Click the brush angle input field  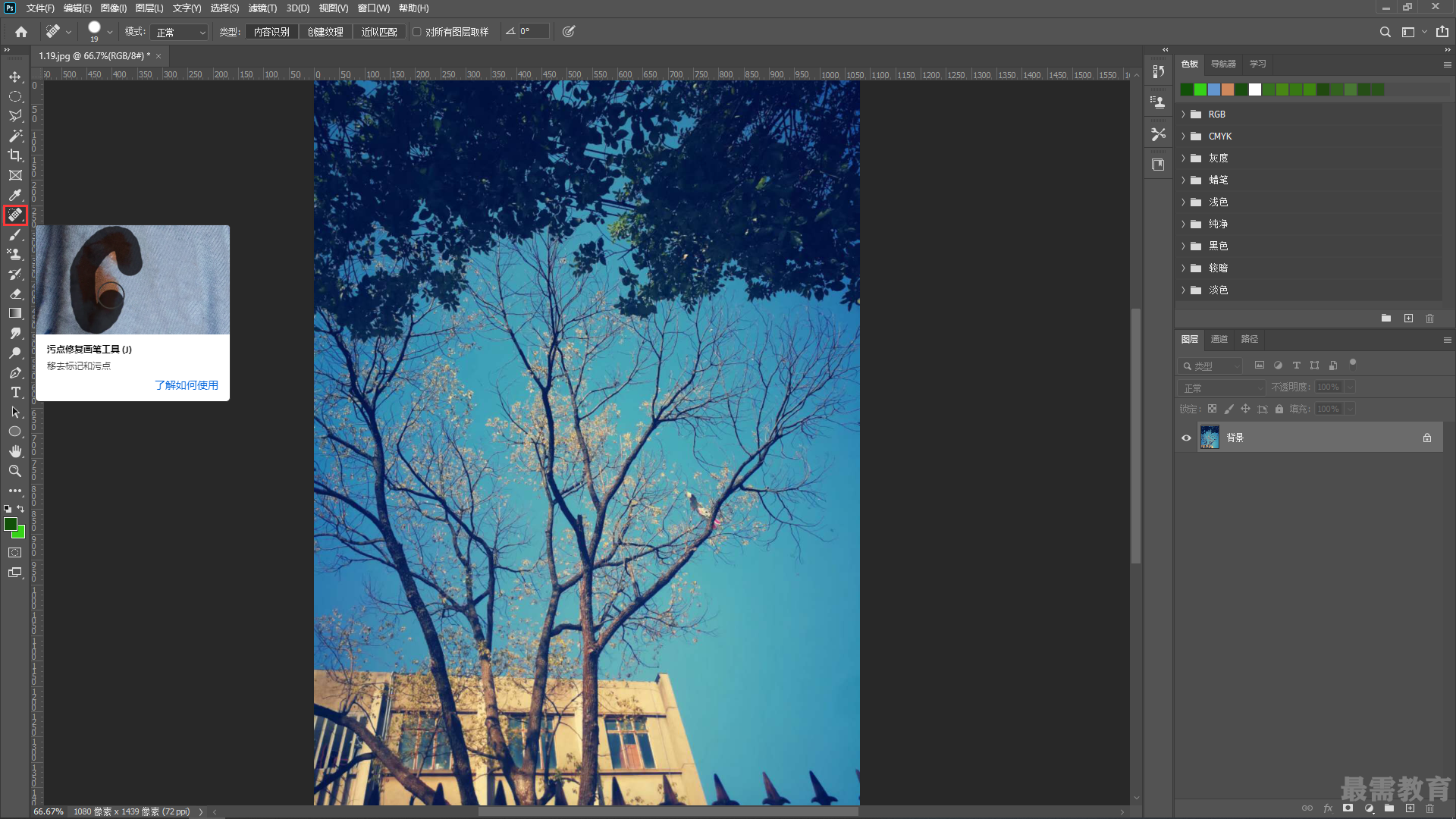pyautogui.click(x=534, y=32)
